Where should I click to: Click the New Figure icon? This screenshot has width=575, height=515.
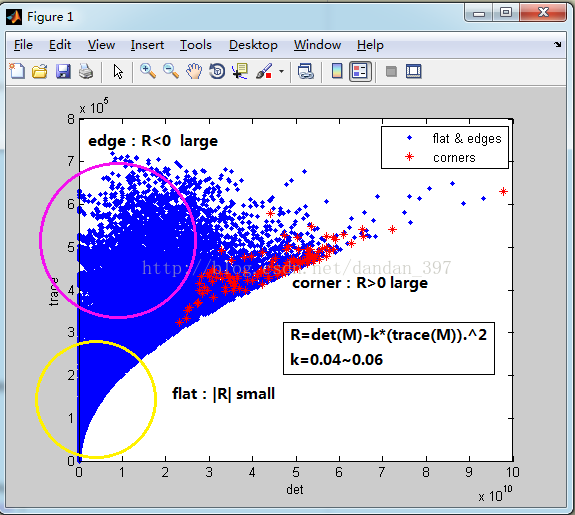(17, 71)
